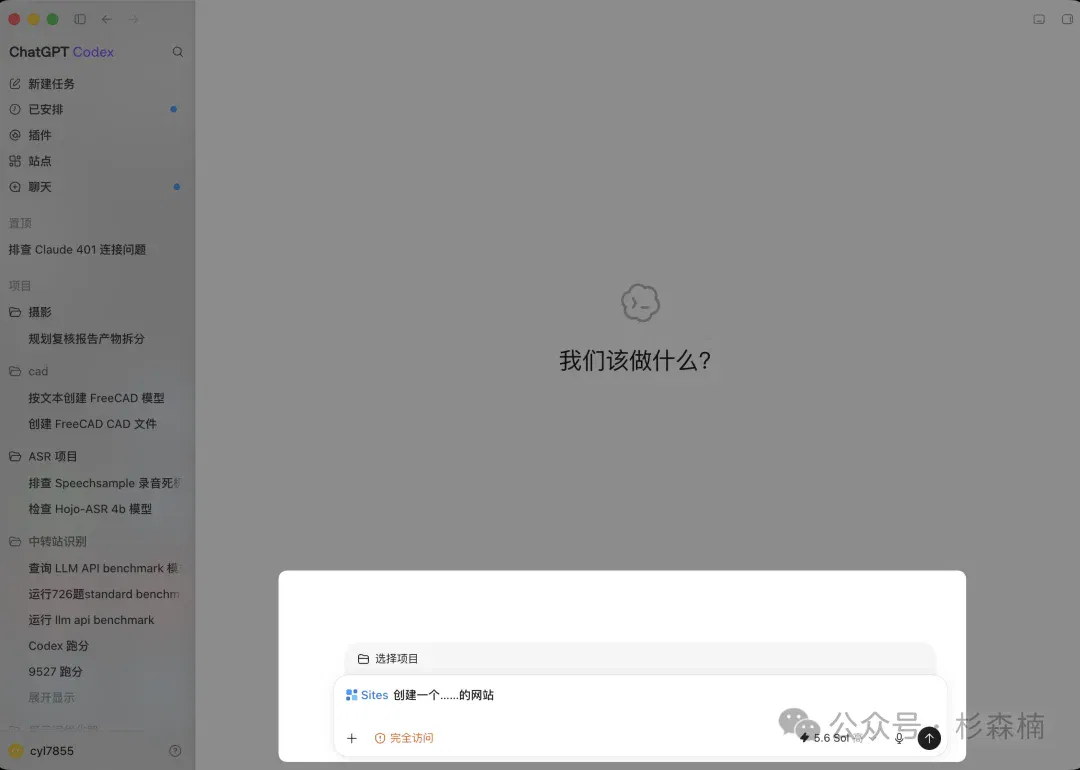Screen dimensions: 1080x770
Task: Start voice input with the microphone
Action: [899, 738]
